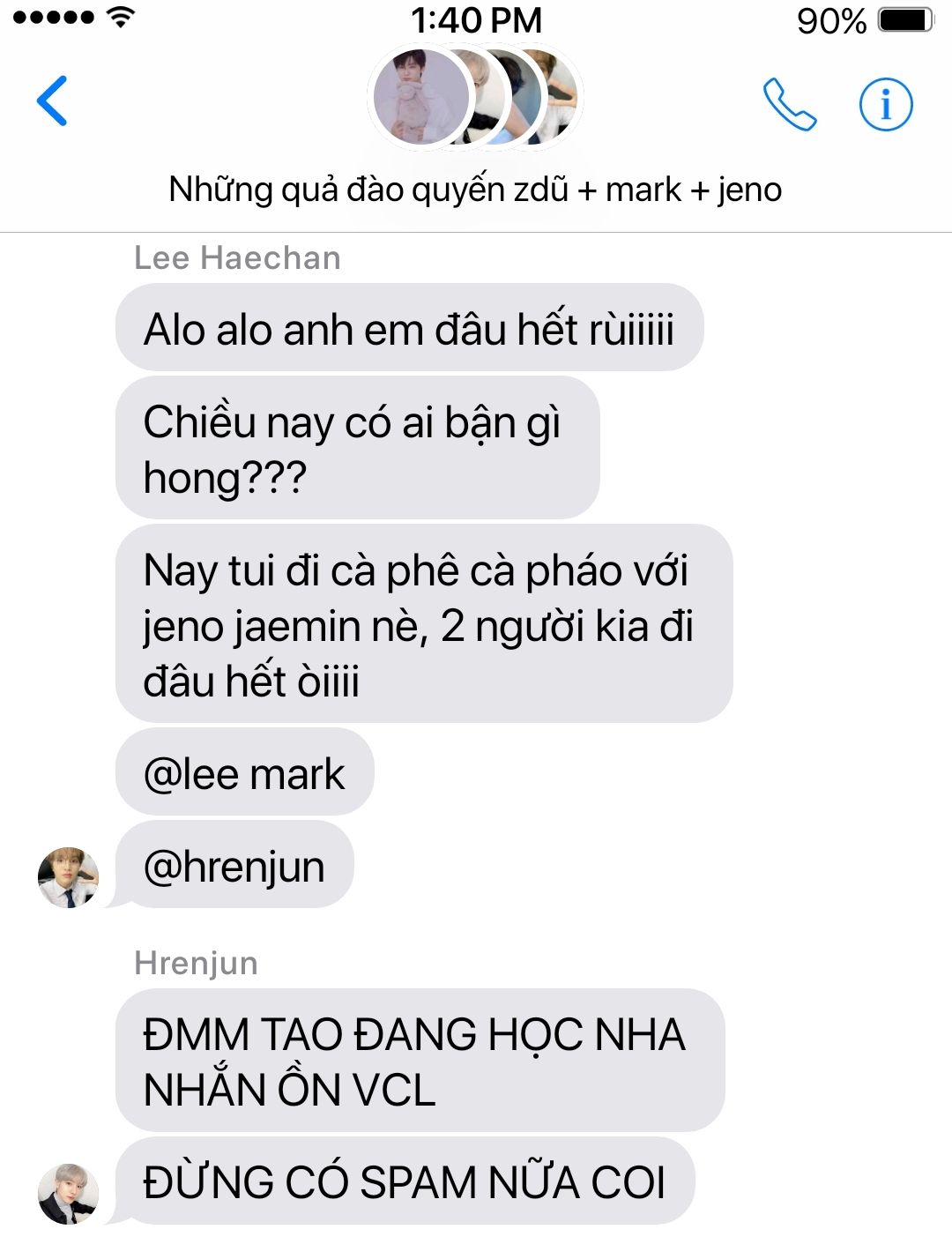Tap the '@hrenjun' mention bubble
This screenshot has width=952, height=1259.
tap(234, 865)
